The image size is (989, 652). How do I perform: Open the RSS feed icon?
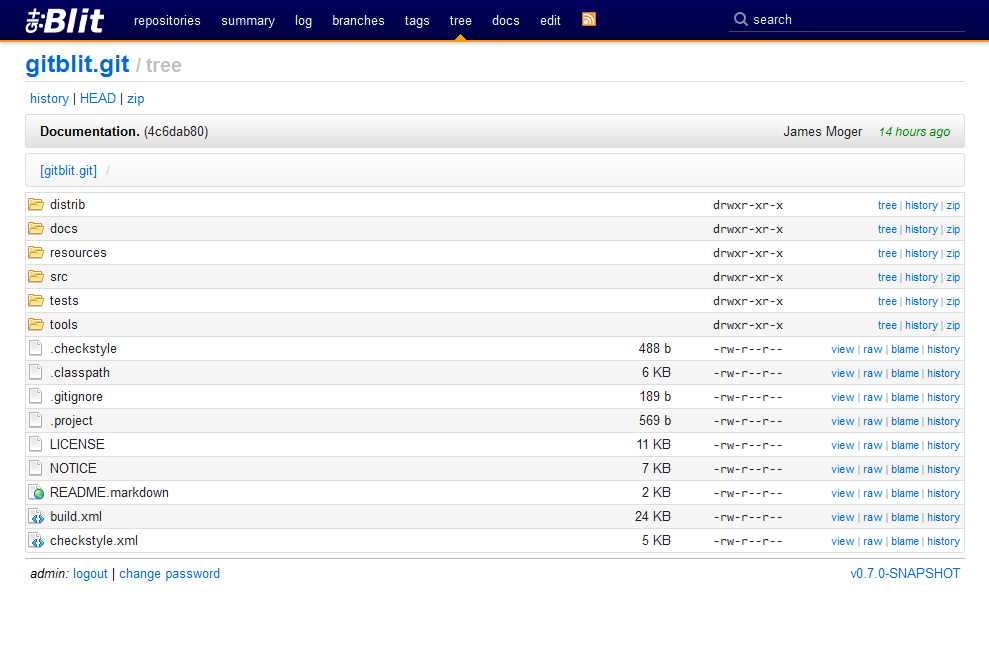coord(588,20)
